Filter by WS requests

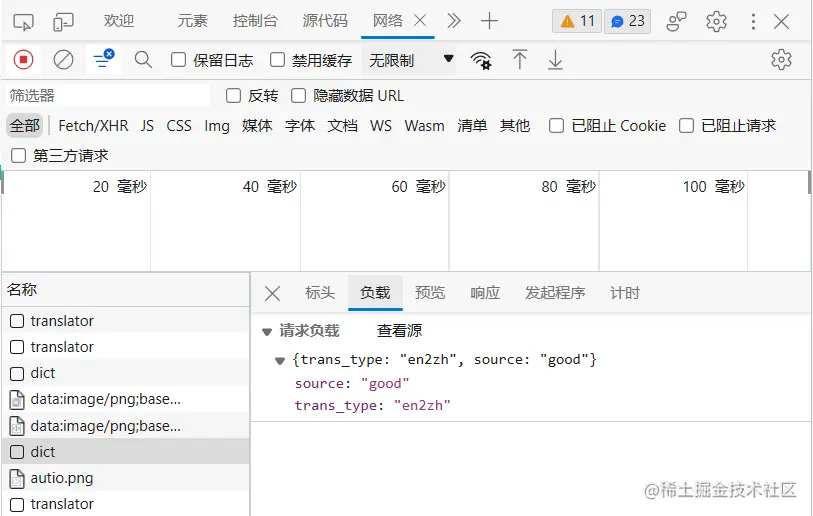coord(381,126)
